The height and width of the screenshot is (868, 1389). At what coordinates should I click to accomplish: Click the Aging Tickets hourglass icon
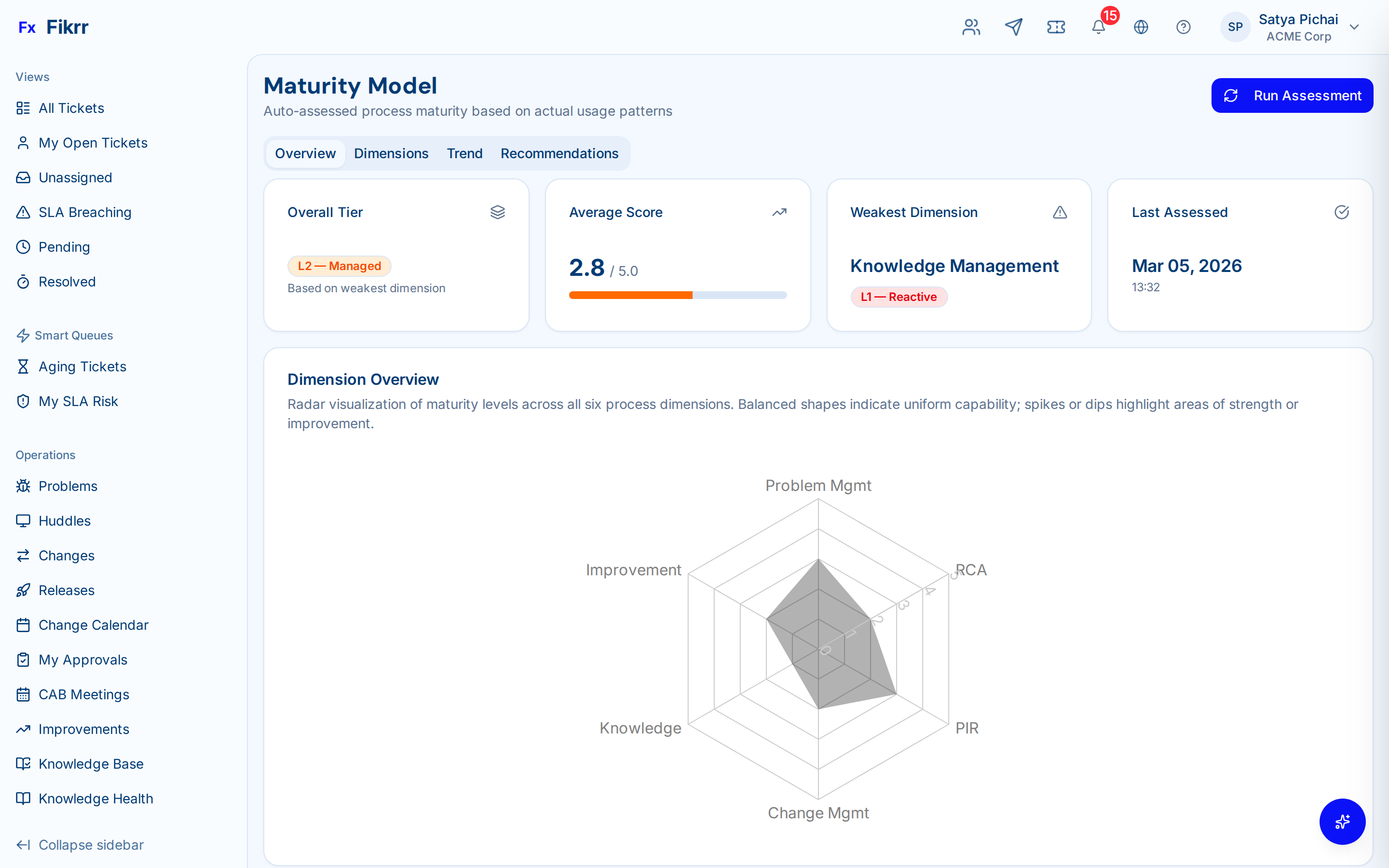pyautogui.click(x=23, y=366)
